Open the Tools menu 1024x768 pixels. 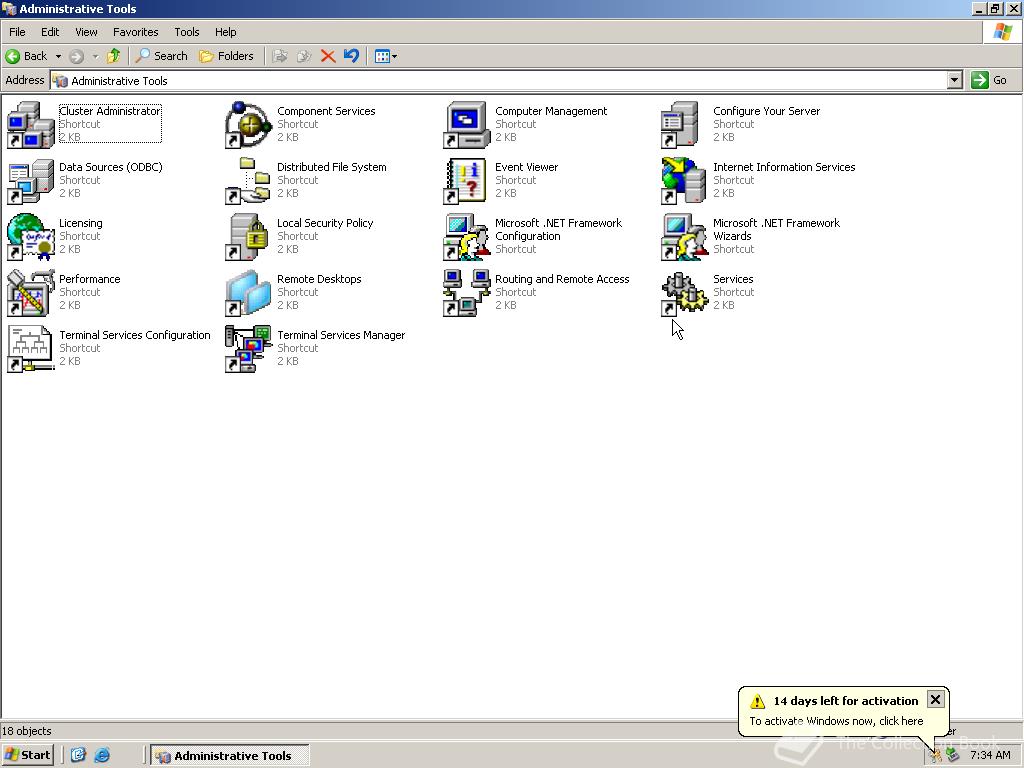click(187, 32)
